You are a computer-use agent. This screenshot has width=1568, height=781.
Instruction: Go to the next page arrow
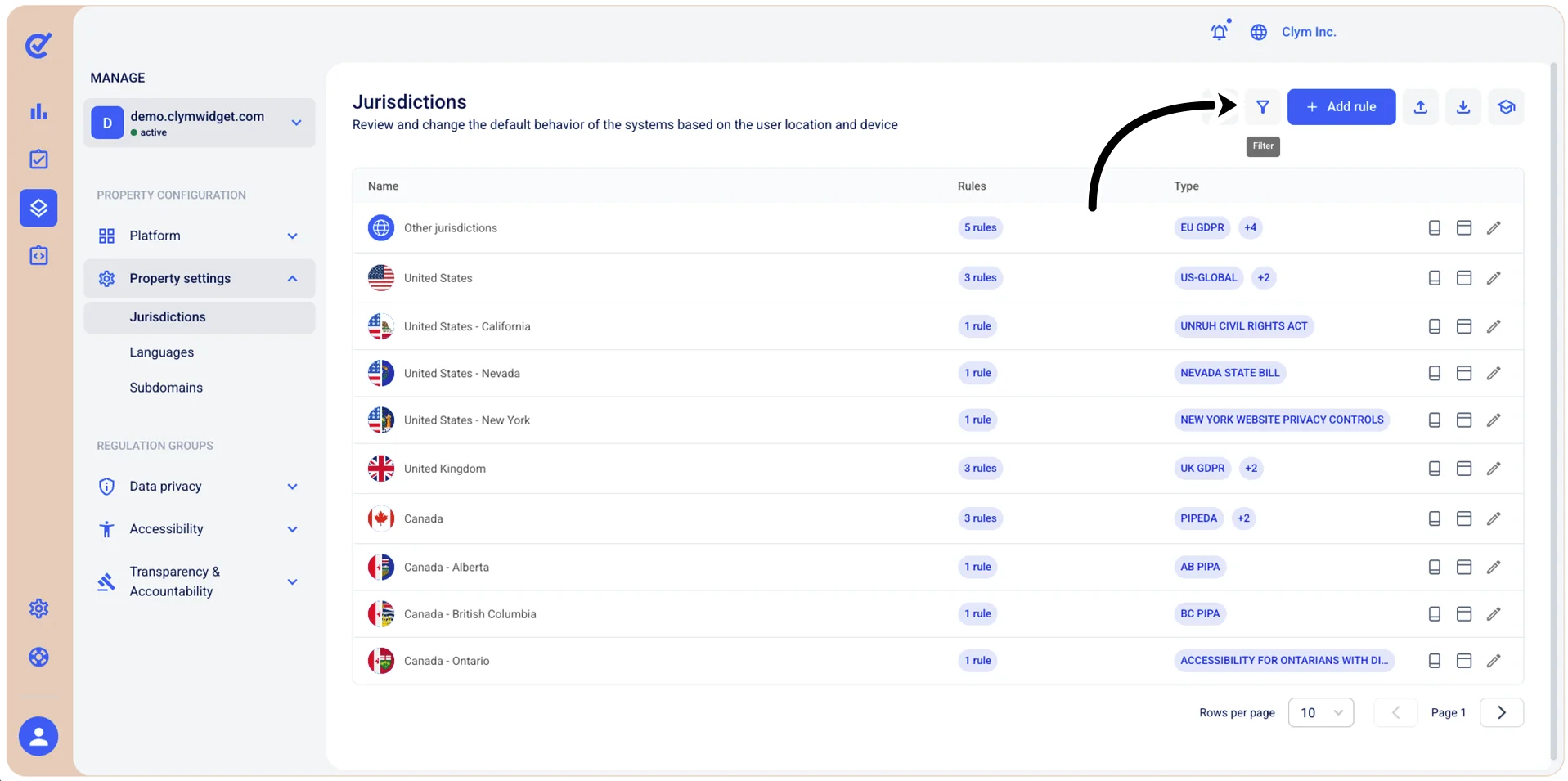[1501, 712]
